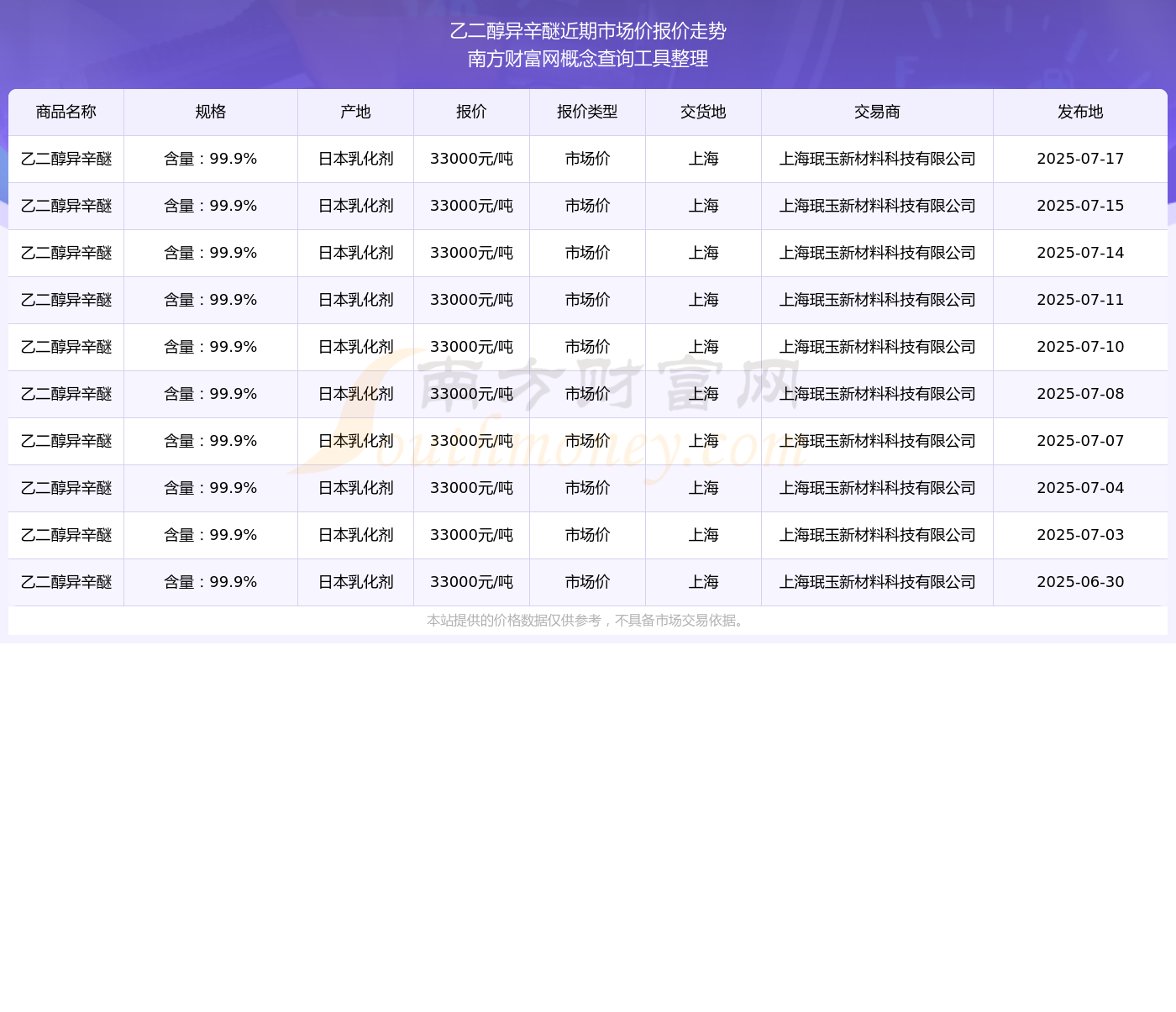Click 乙二醇异辛醚 in the 2025-07-03 row
The width and height of the screenshot is (1176, 1012).
[x=66, y=535]
